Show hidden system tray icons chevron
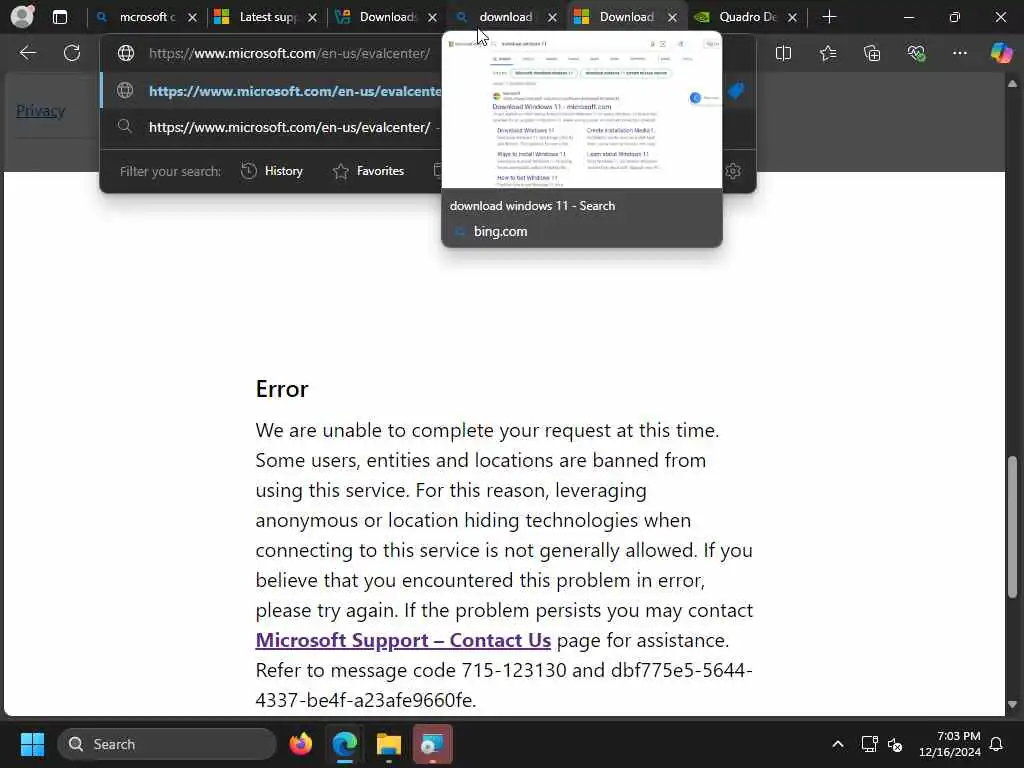The image size is (1024, 768). coord(837,744)
